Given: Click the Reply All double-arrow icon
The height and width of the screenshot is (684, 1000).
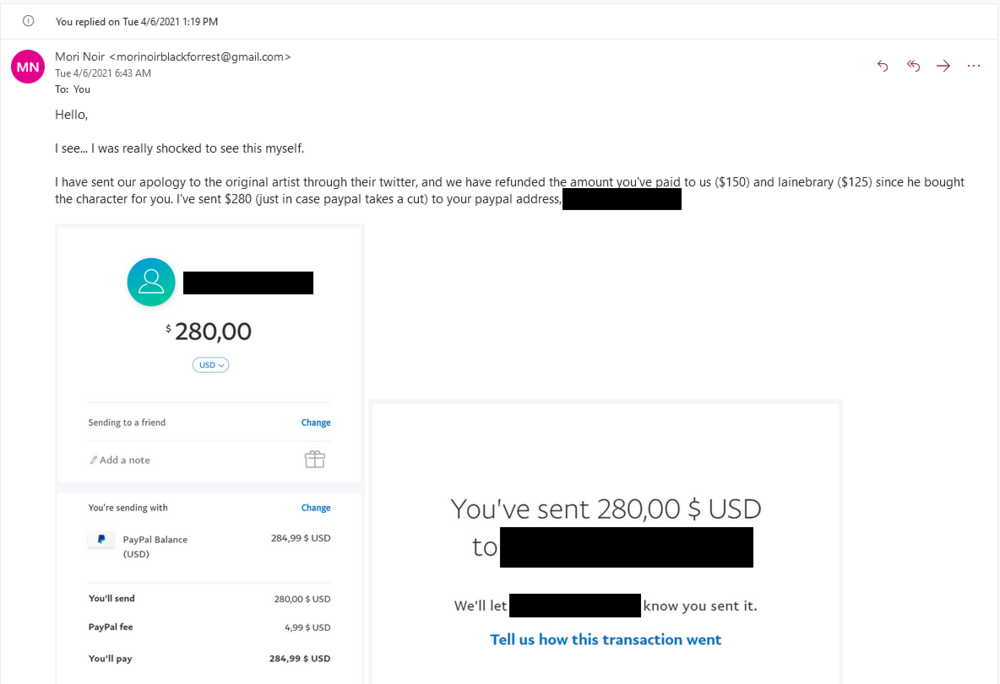Looking at the screenshot, I should tap(913, 66).
